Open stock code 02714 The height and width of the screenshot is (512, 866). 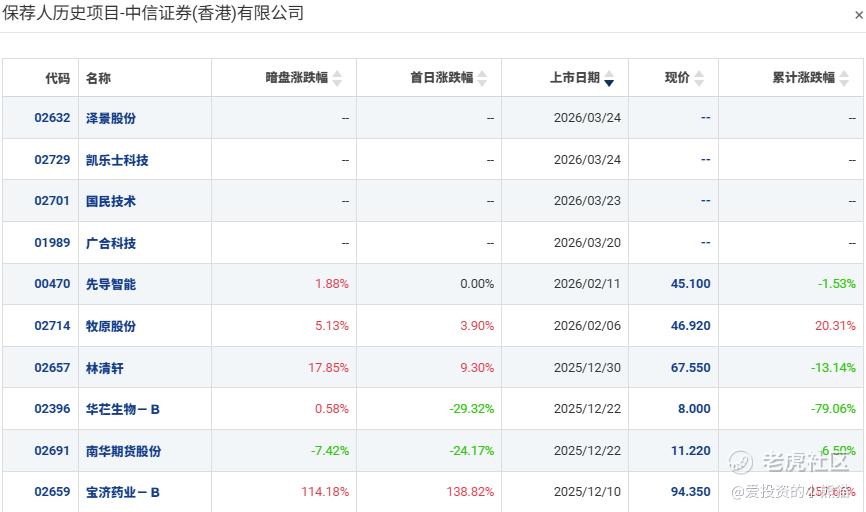(52, 325)
